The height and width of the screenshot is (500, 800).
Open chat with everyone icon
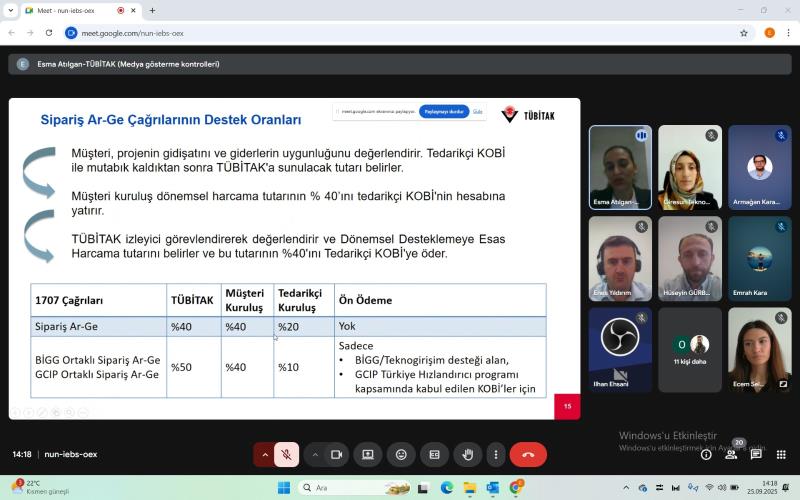click(756, 454)
